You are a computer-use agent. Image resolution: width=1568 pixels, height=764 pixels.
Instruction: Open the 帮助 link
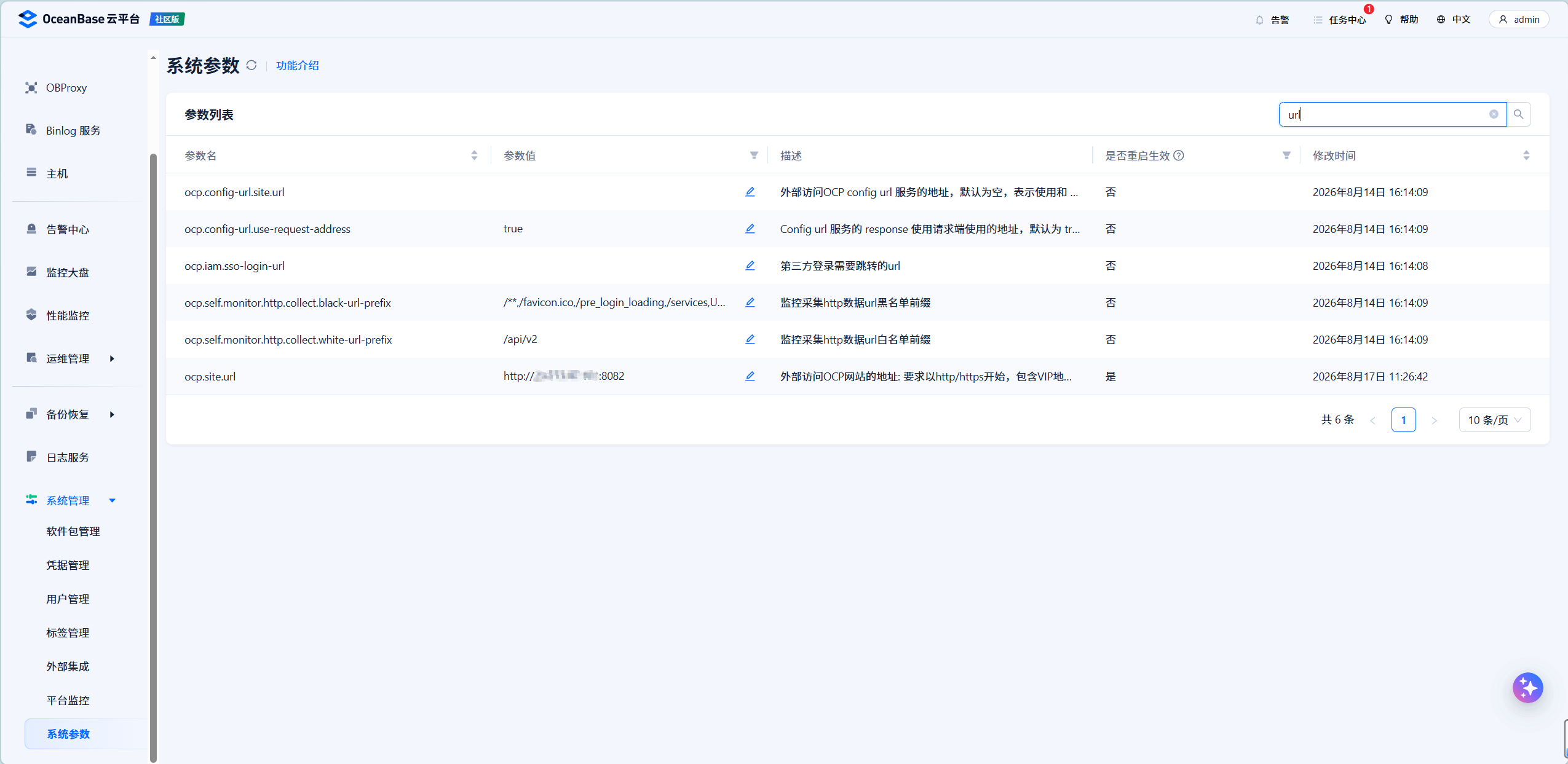(1409, 20)
